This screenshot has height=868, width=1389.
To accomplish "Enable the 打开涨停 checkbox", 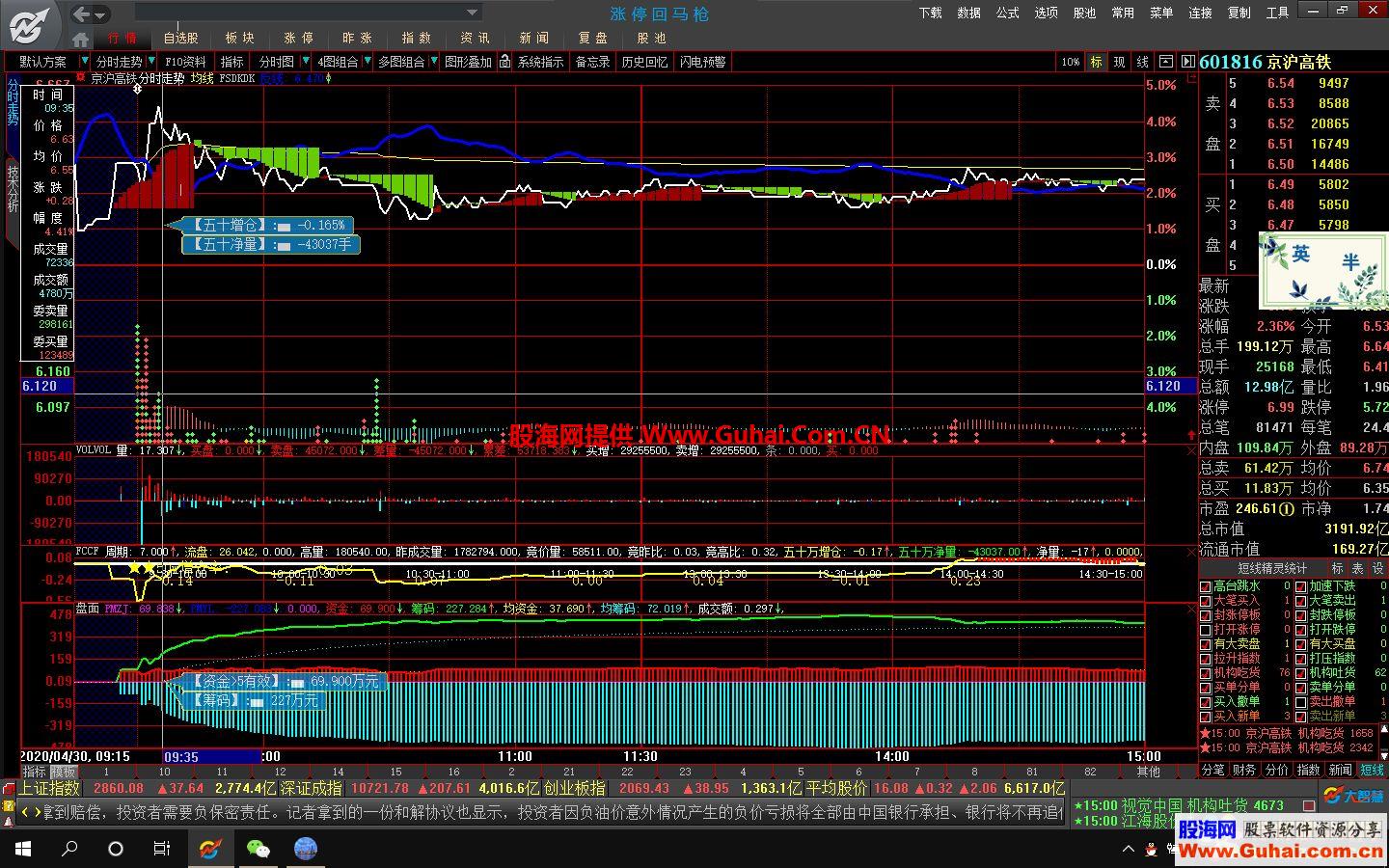I will point(1206,630).
